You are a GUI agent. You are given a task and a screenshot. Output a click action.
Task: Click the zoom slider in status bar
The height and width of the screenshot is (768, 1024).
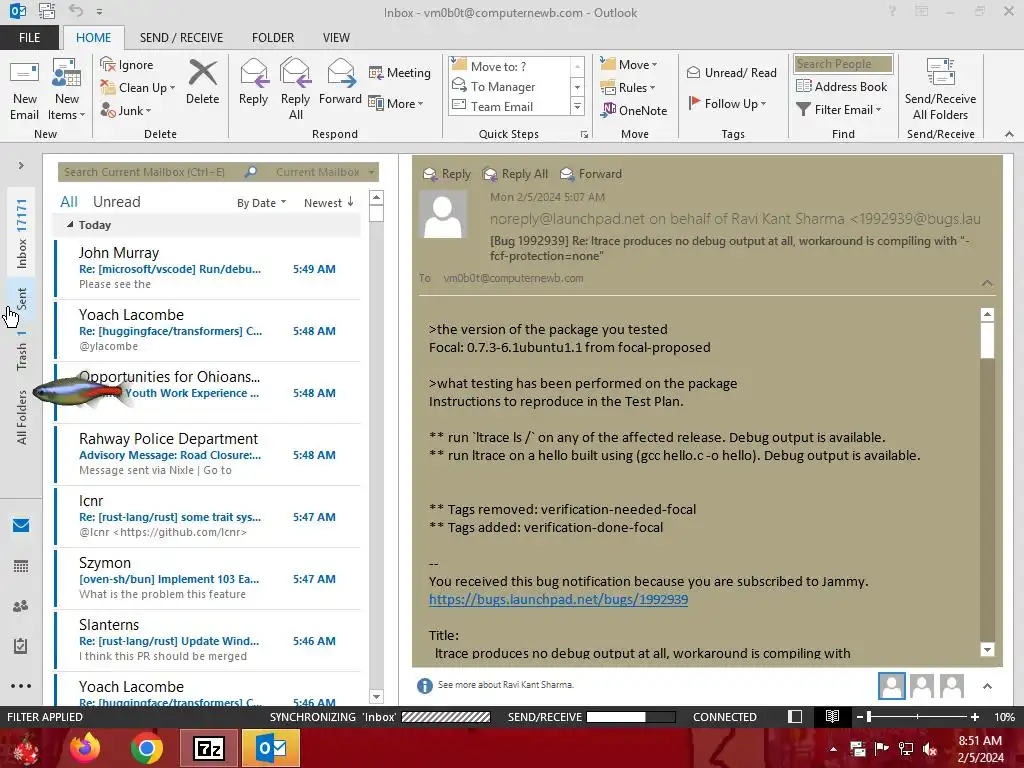[917, 717]
